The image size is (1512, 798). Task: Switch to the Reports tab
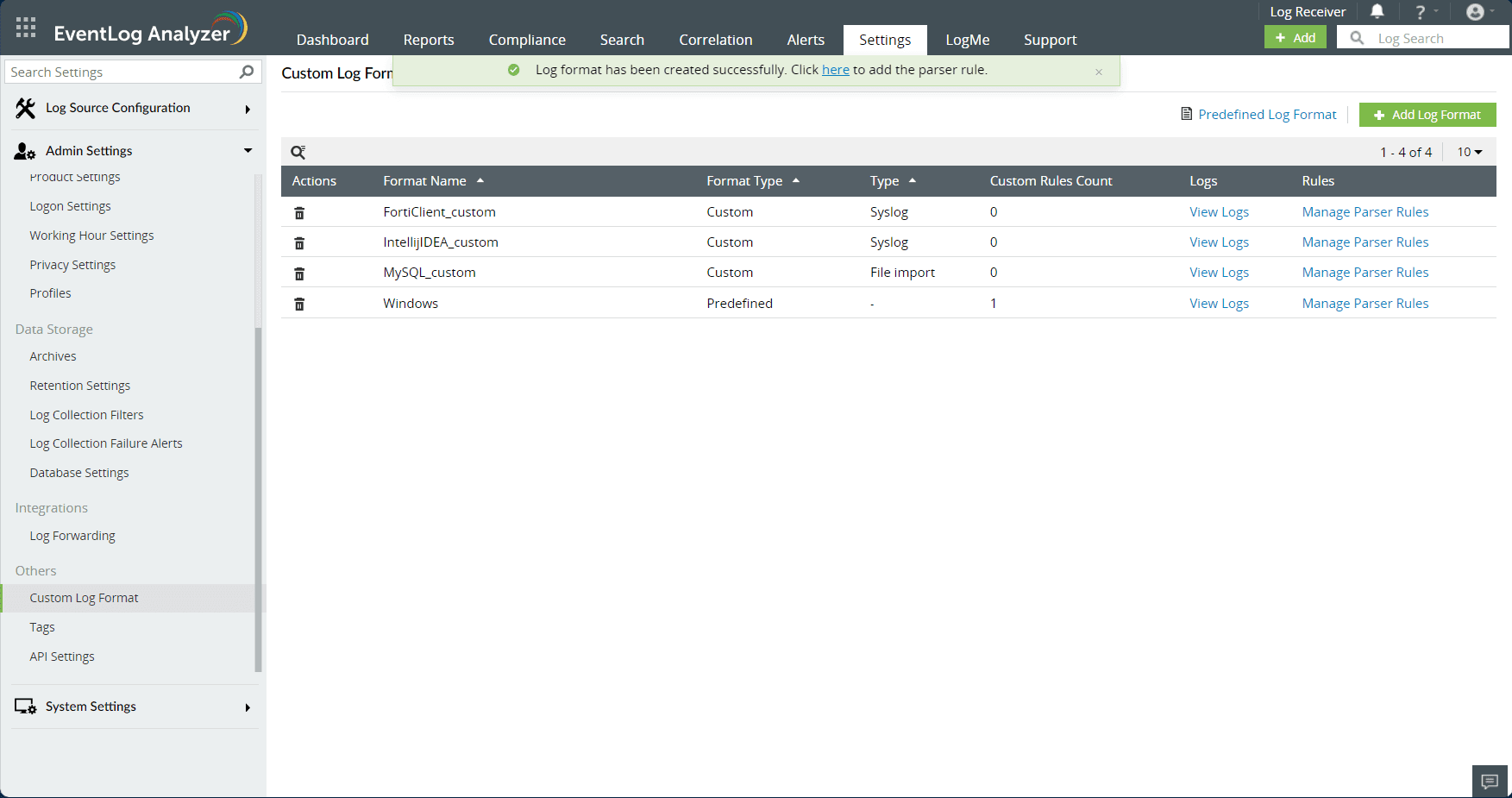(429, 40)
